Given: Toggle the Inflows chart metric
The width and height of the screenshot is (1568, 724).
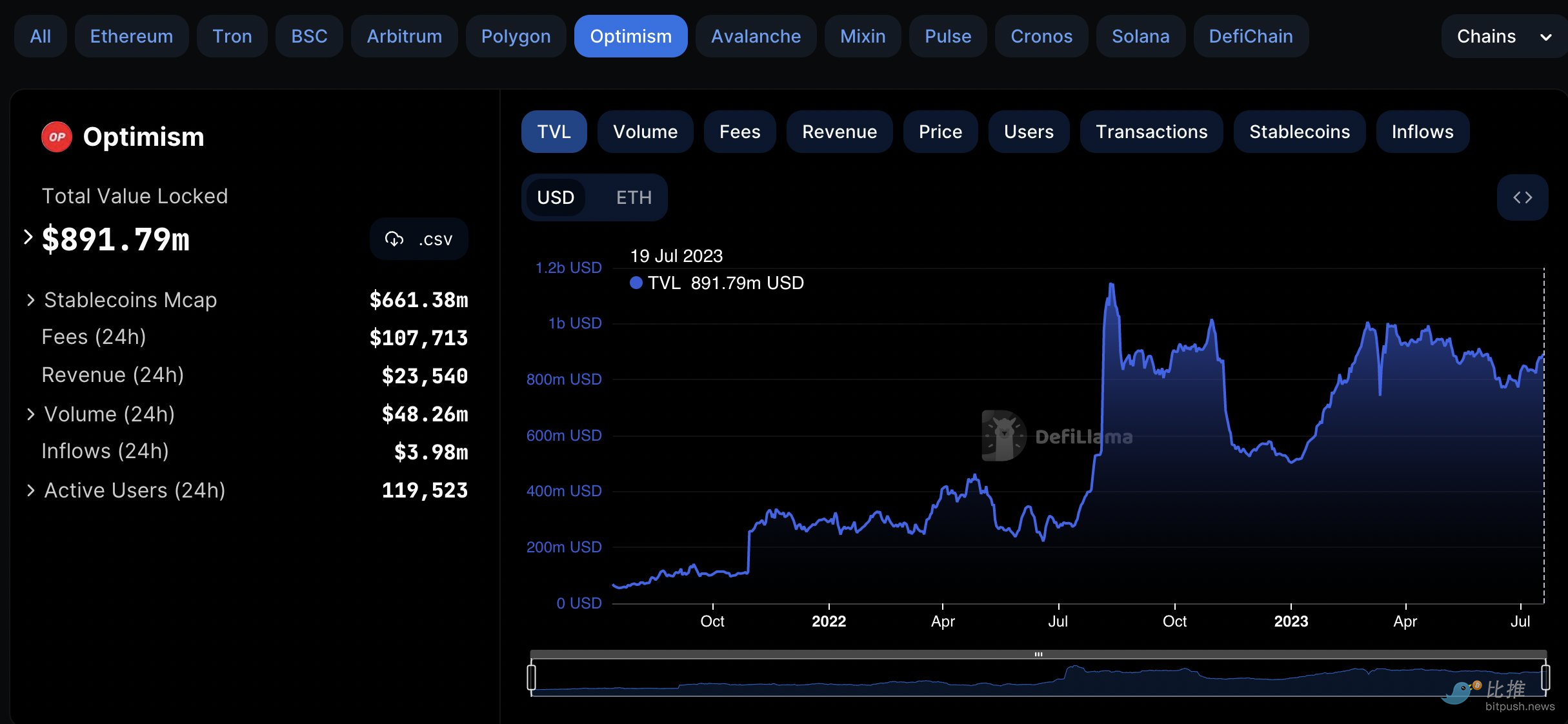Looking at the screenshot, I should 1422,132.
